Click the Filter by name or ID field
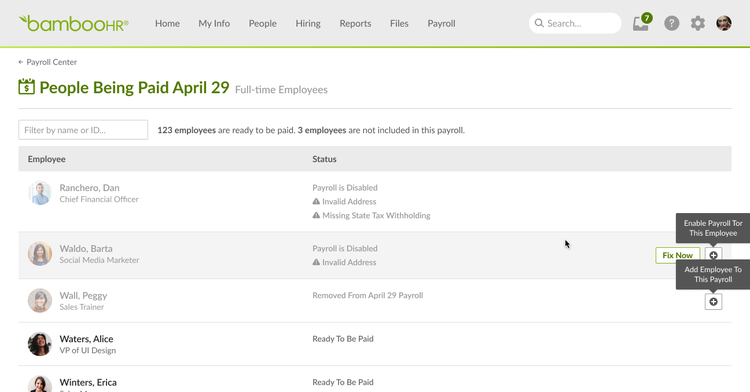 83,130
